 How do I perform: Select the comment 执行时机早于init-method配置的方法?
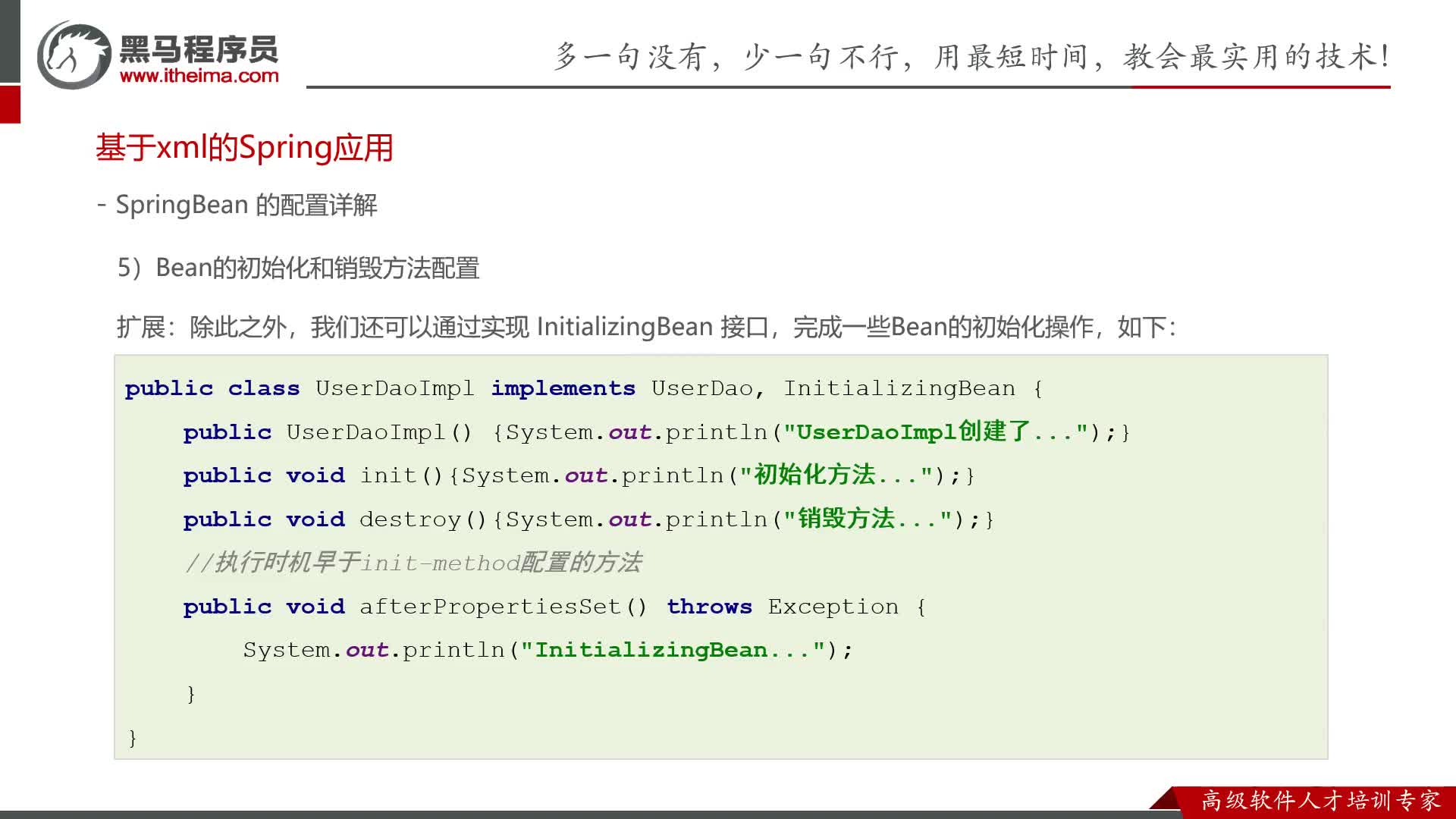coord(414,563)
